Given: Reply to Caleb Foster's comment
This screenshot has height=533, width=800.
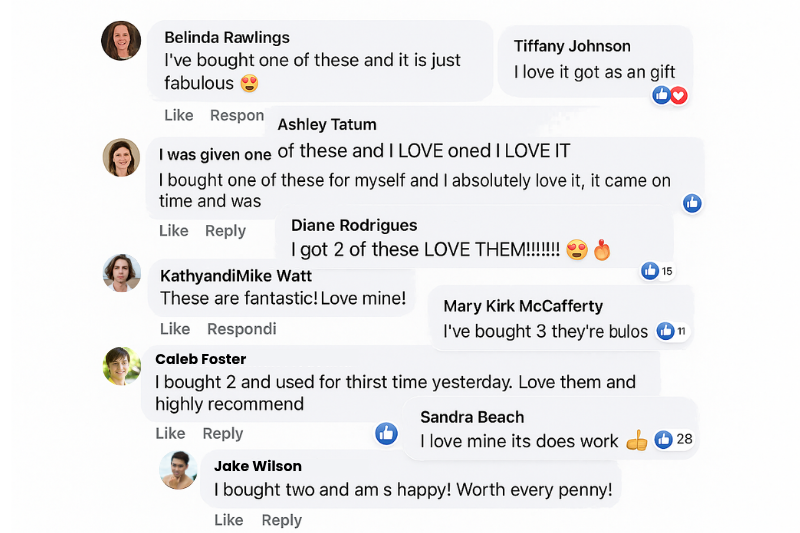Looking at the screenshot, I should 222,433.
